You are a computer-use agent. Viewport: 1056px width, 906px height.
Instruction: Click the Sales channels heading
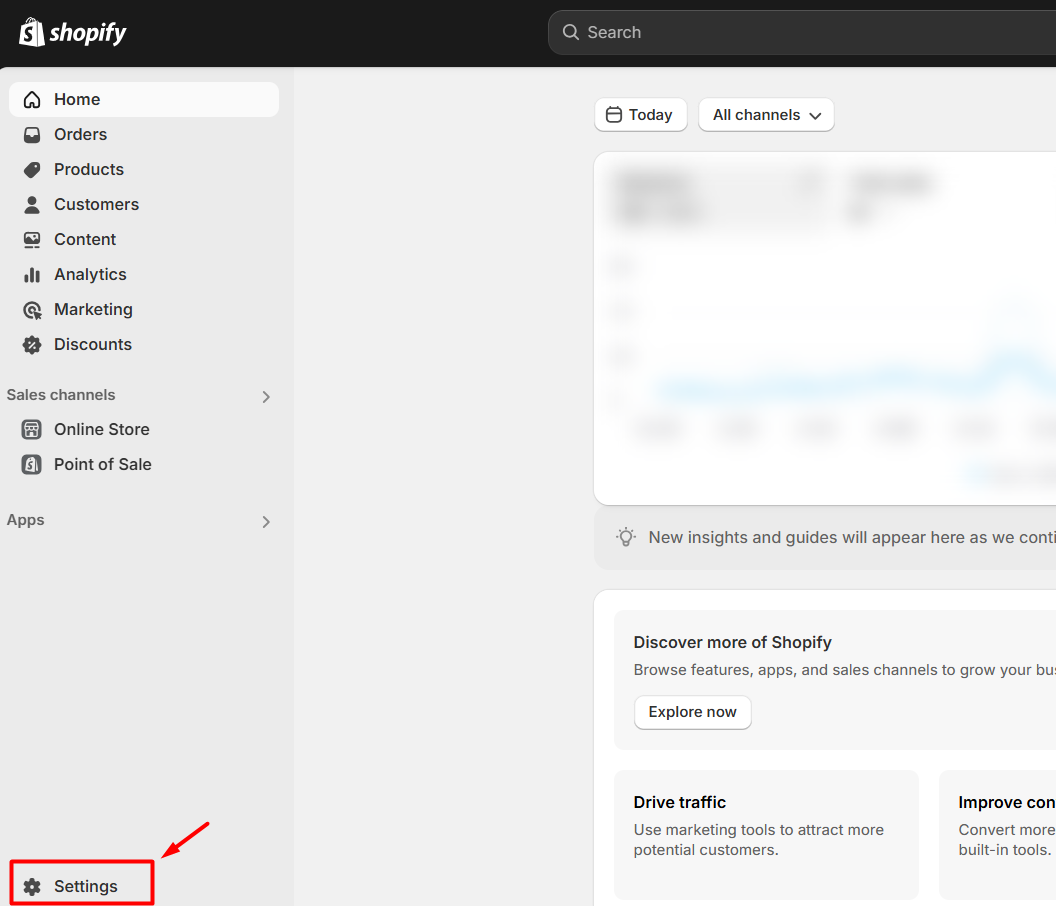pos(61,395)
